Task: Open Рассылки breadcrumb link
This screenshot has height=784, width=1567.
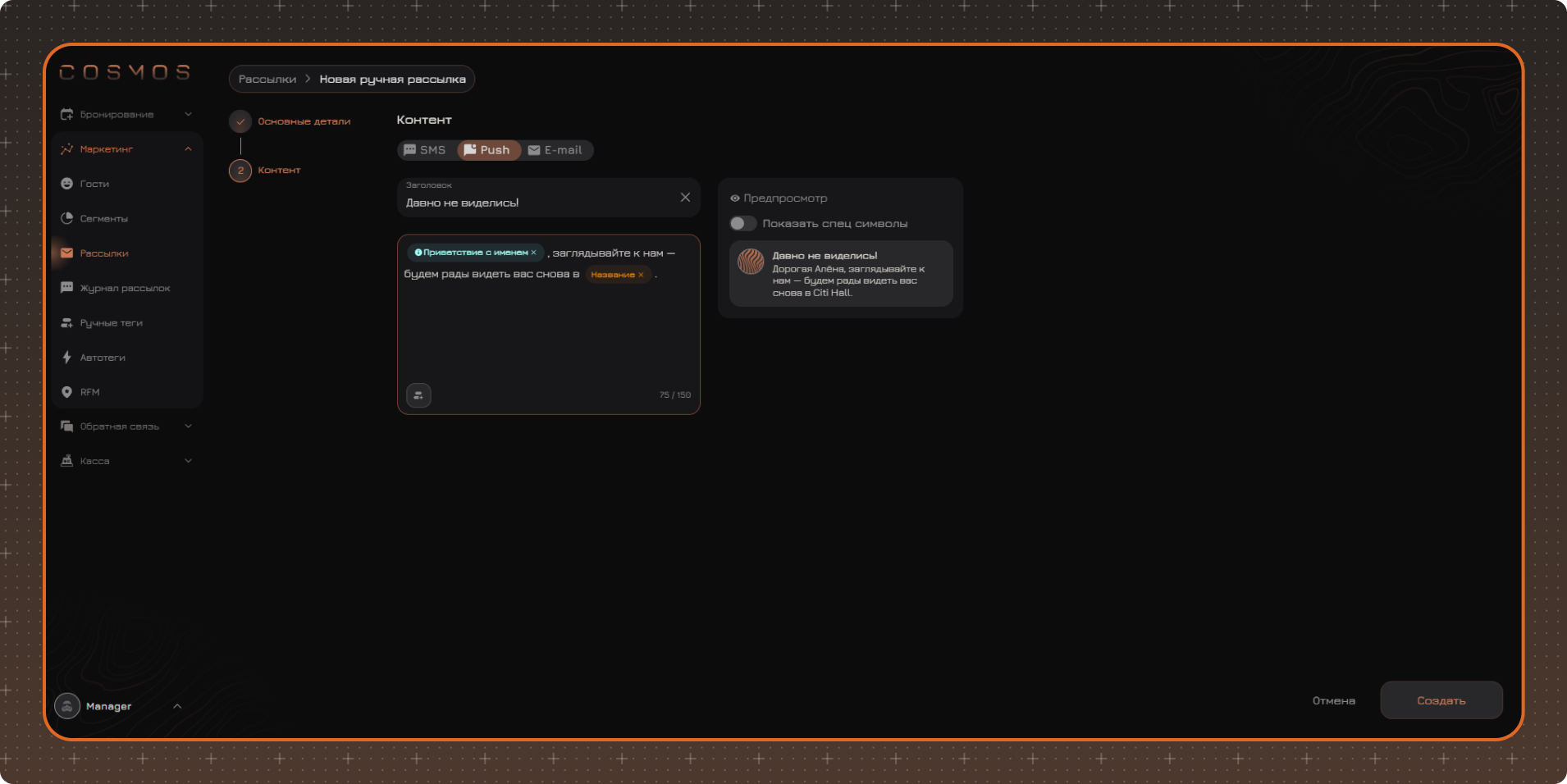Action: click(267, 80)
